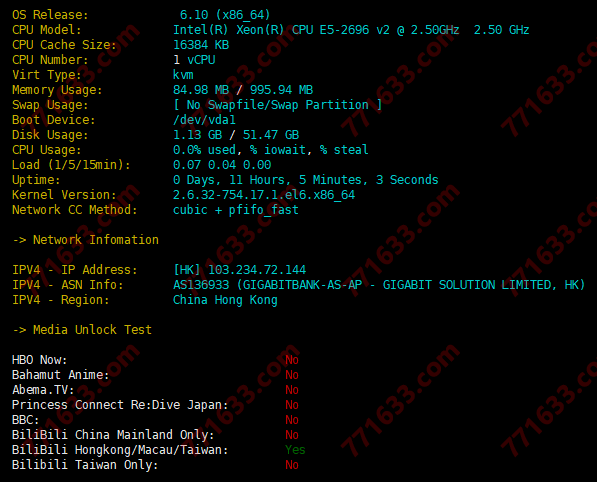Screen dimensions: 597x482
Task: Click the OS Release value 6.10
Action: pos(194,15)
